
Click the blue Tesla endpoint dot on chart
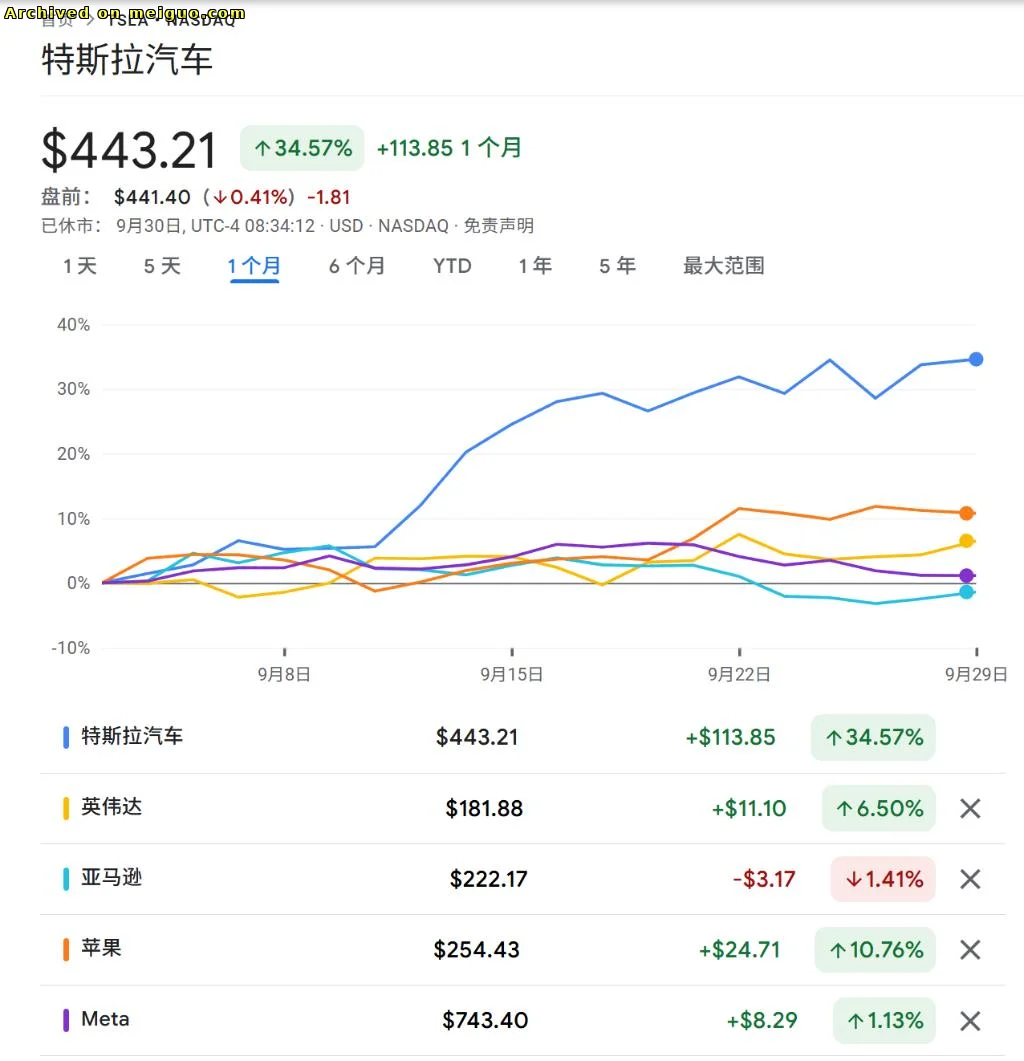(975, 359)
